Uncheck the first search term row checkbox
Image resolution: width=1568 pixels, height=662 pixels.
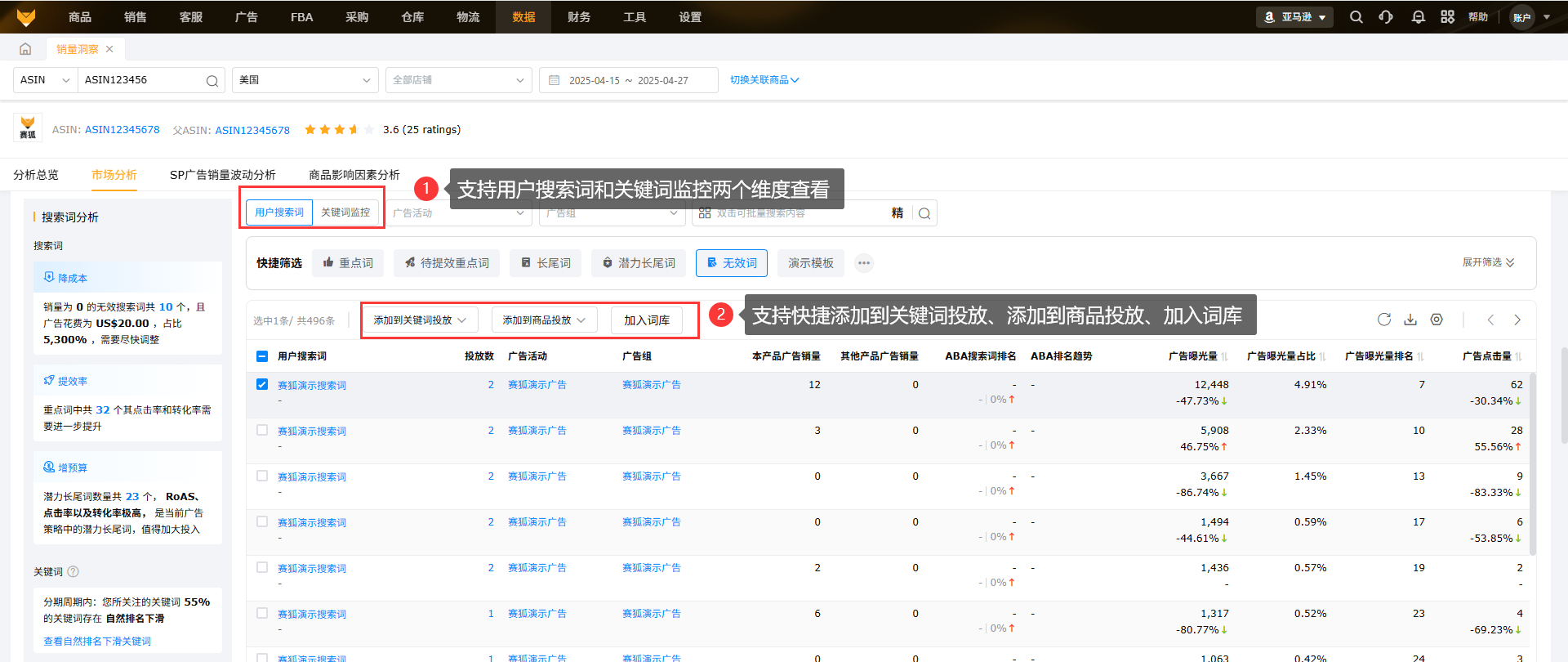coord(262,384)
